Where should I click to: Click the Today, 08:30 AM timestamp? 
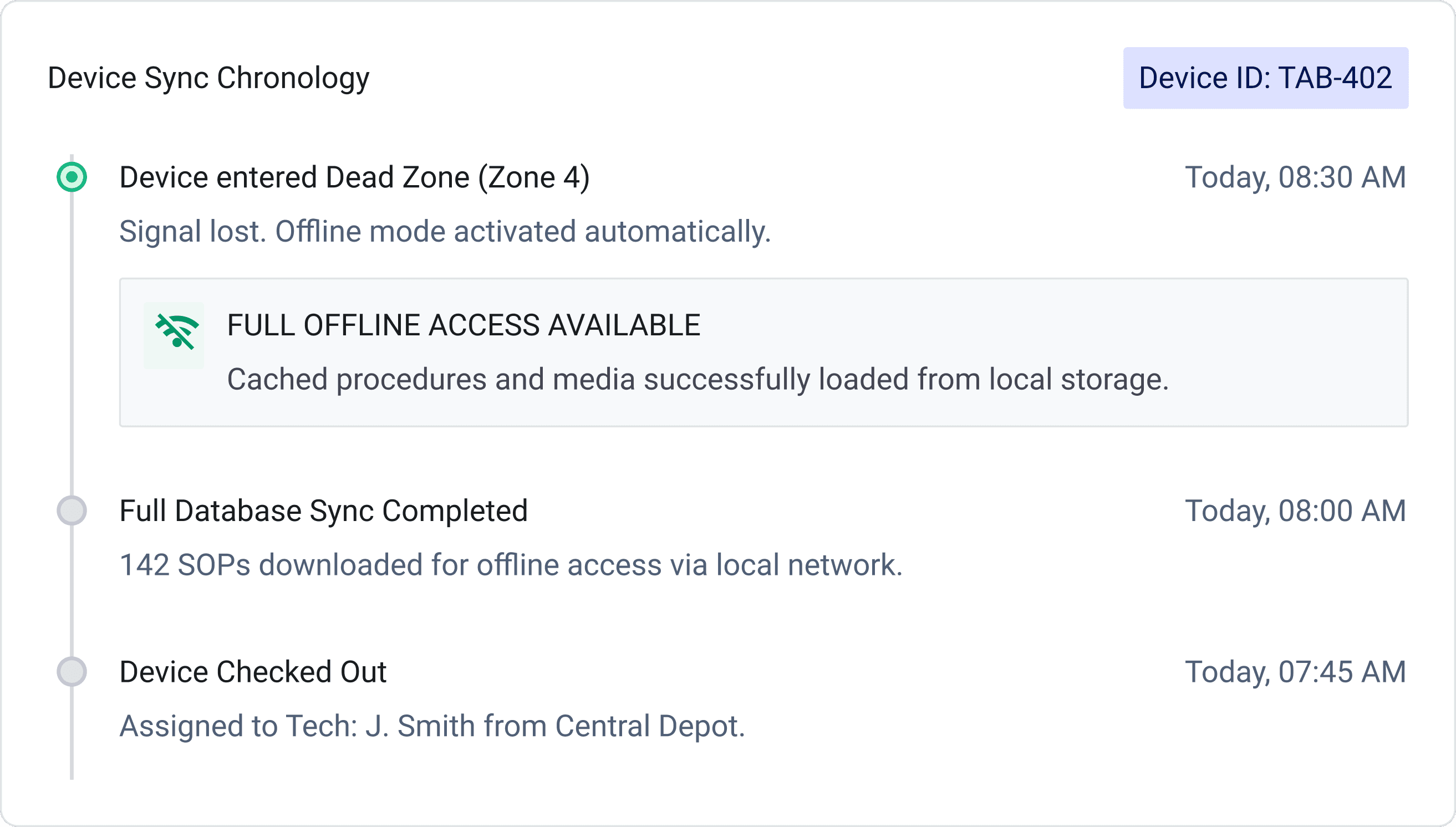click(1295, 177)
